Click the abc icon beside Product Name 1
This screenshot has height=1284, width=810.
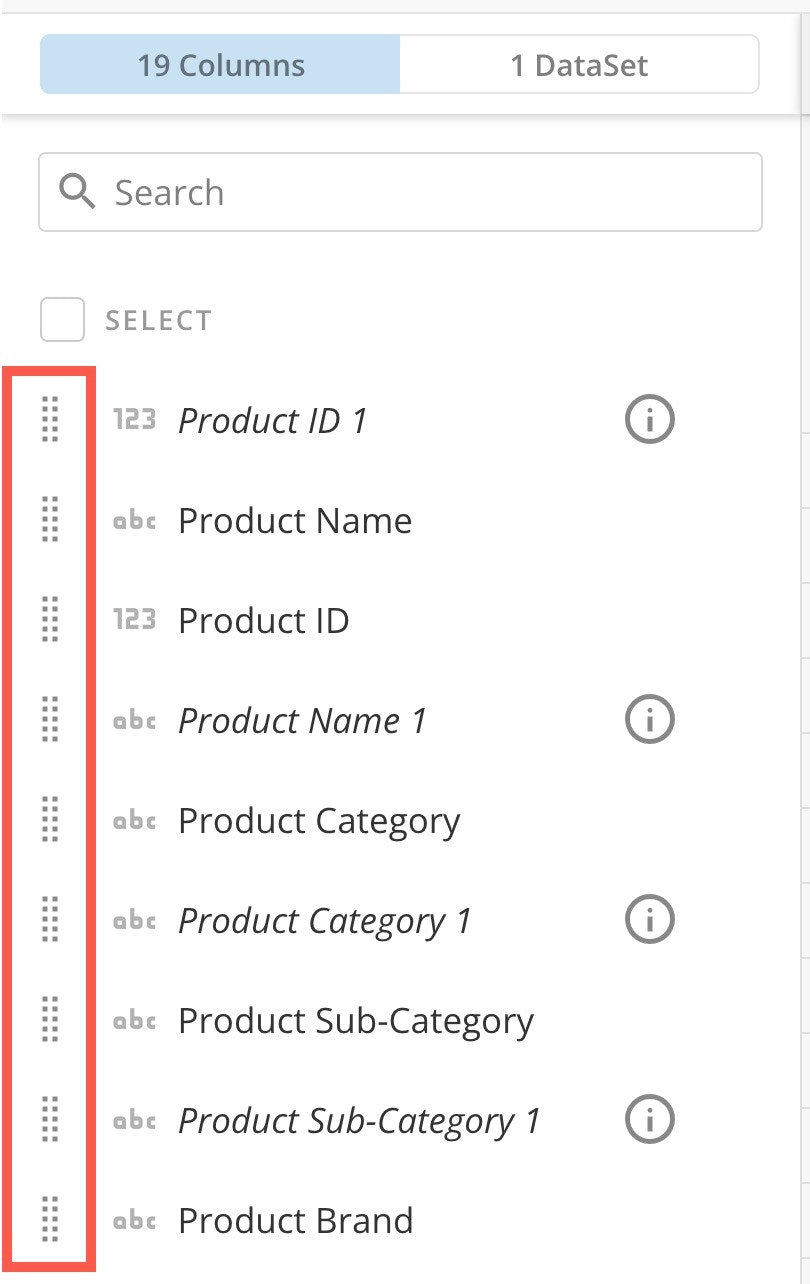[137, 720]
